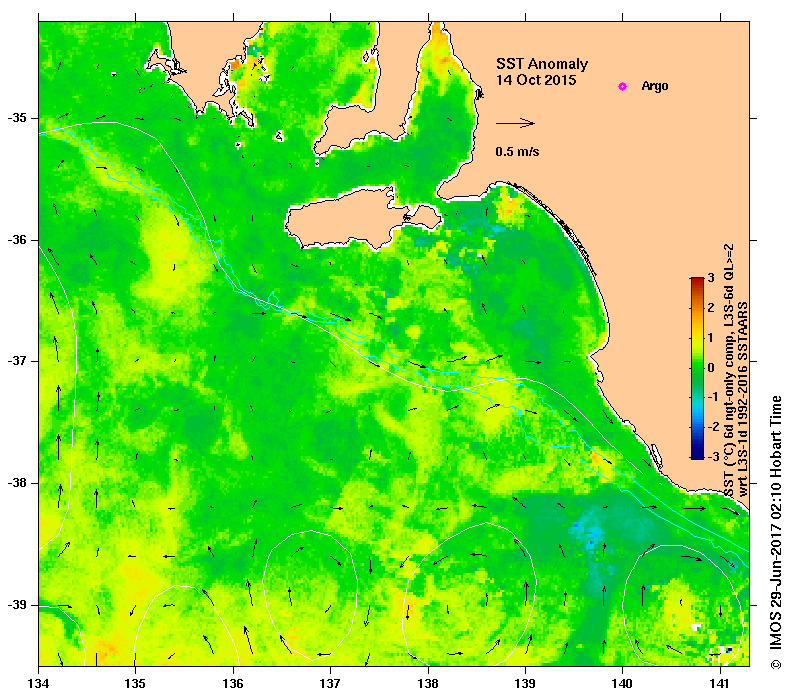This screenshot has height=700, width=791.
Task: Click the IMOS copyright timestamp text
Action: click(x=775, y=533)
